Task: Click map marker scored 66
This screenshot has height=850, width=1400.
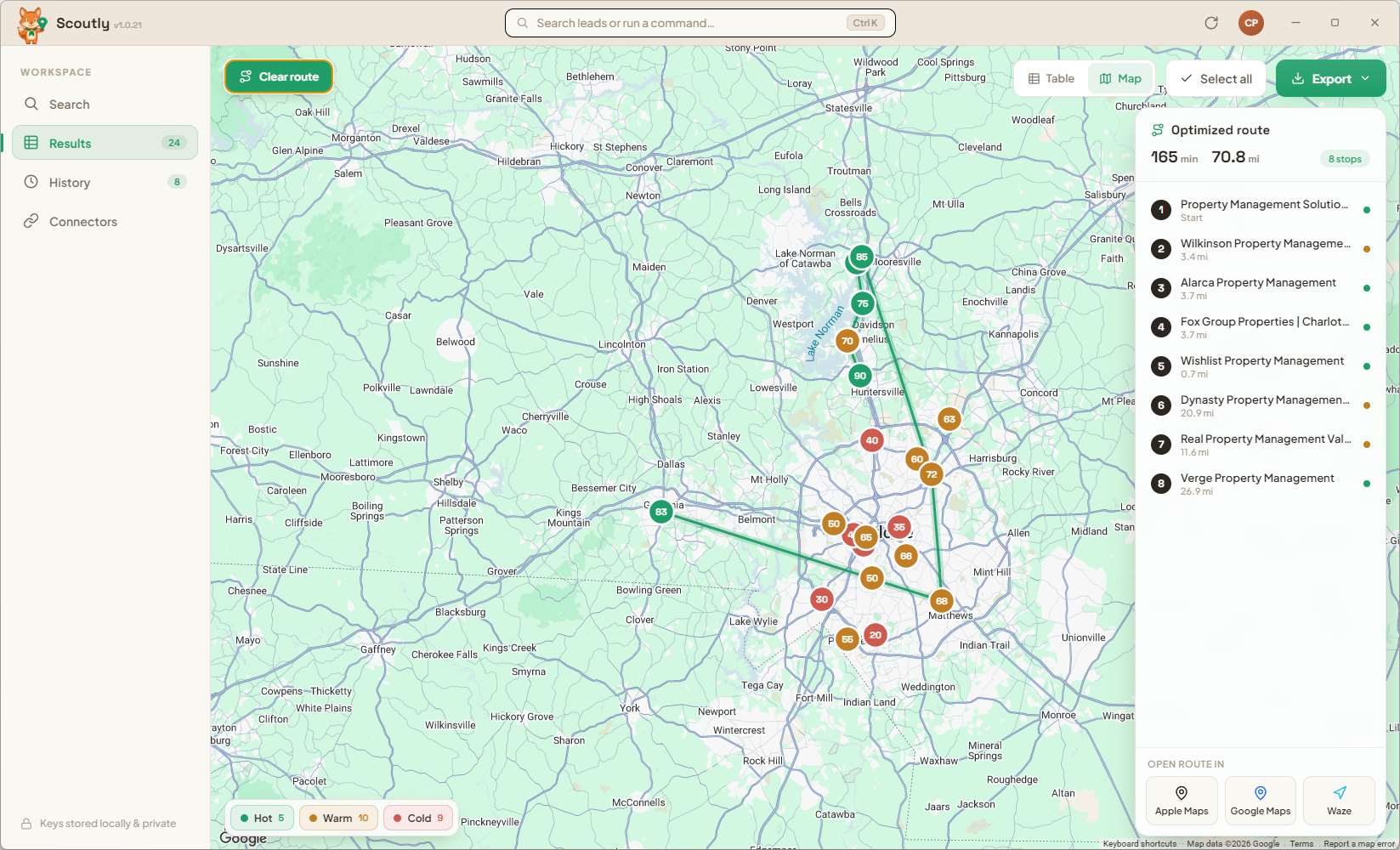Action: (906, 556)
